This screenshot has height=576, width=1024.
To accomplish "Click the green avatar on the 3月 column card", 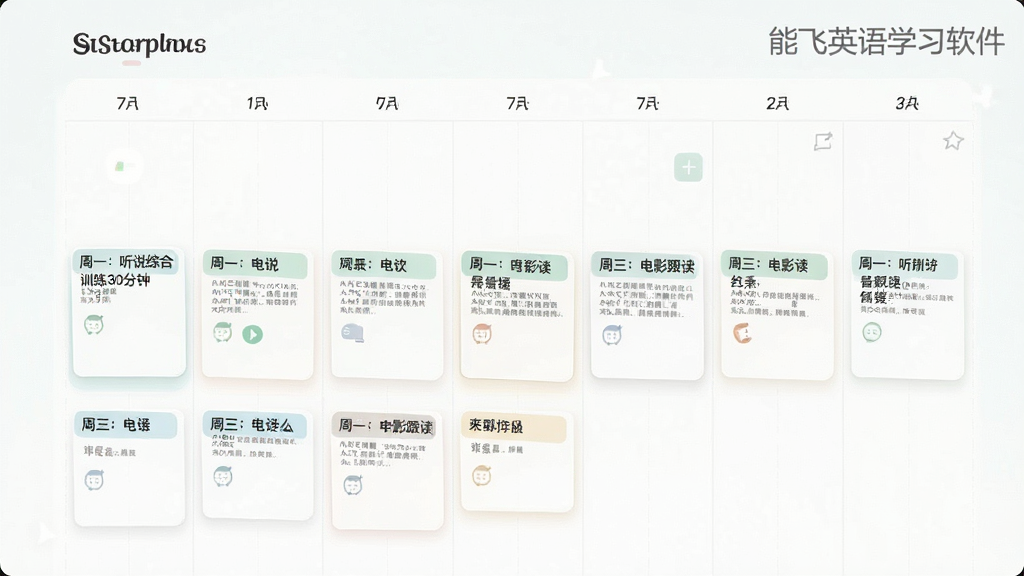I will [872, 332].
